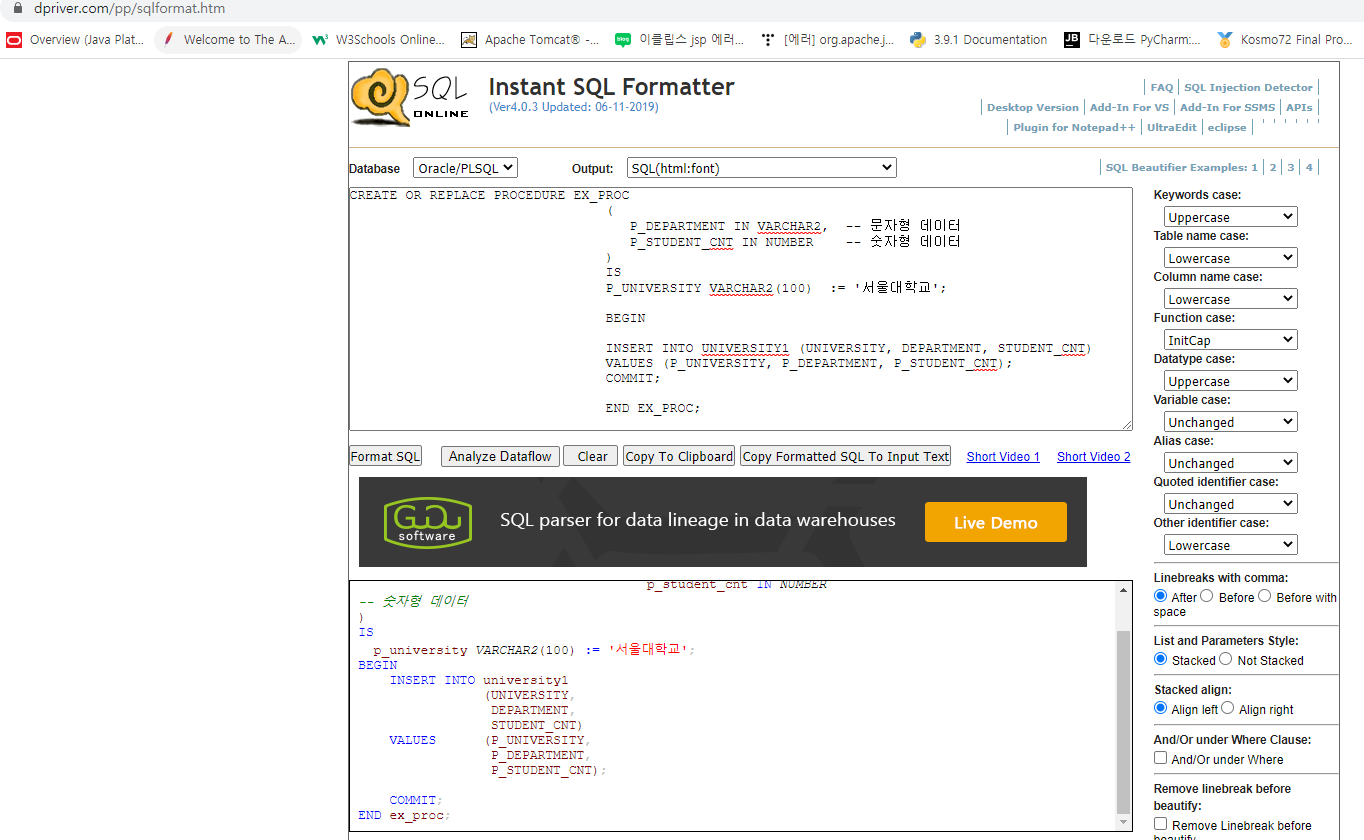This screenshot has height=840, width=1364.
Task: Open the 이클립스 jsp 에러 bookmark
Action: (x=680, y=40)
